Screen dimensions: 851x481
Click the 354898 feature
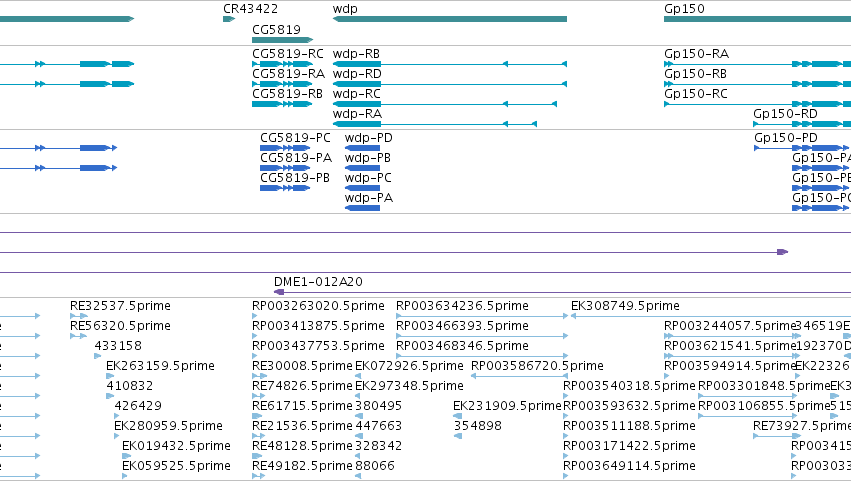pos(458,436)
